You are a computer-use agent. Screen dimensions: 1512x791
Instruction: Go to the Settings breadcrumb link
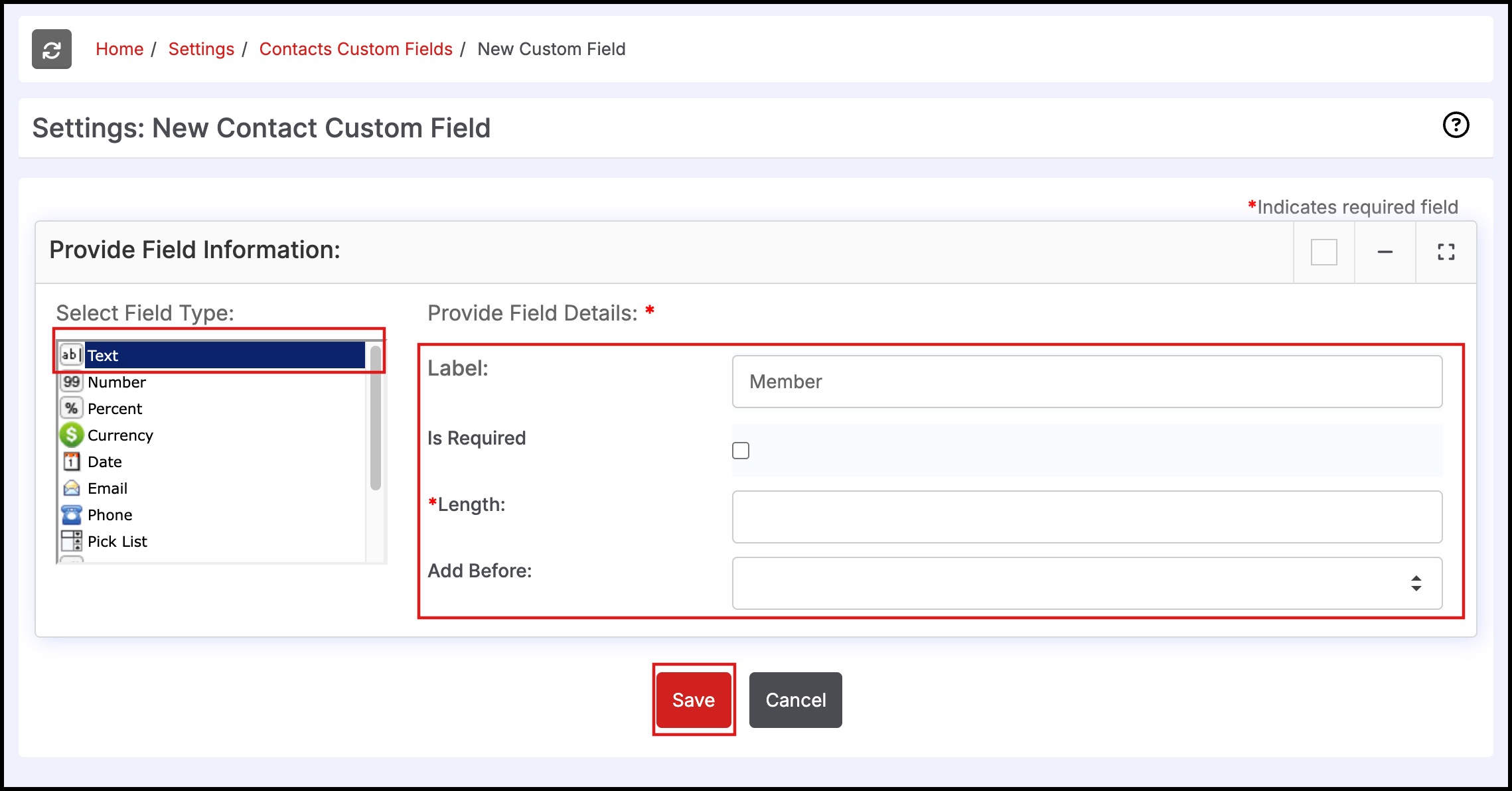[201, 49]
